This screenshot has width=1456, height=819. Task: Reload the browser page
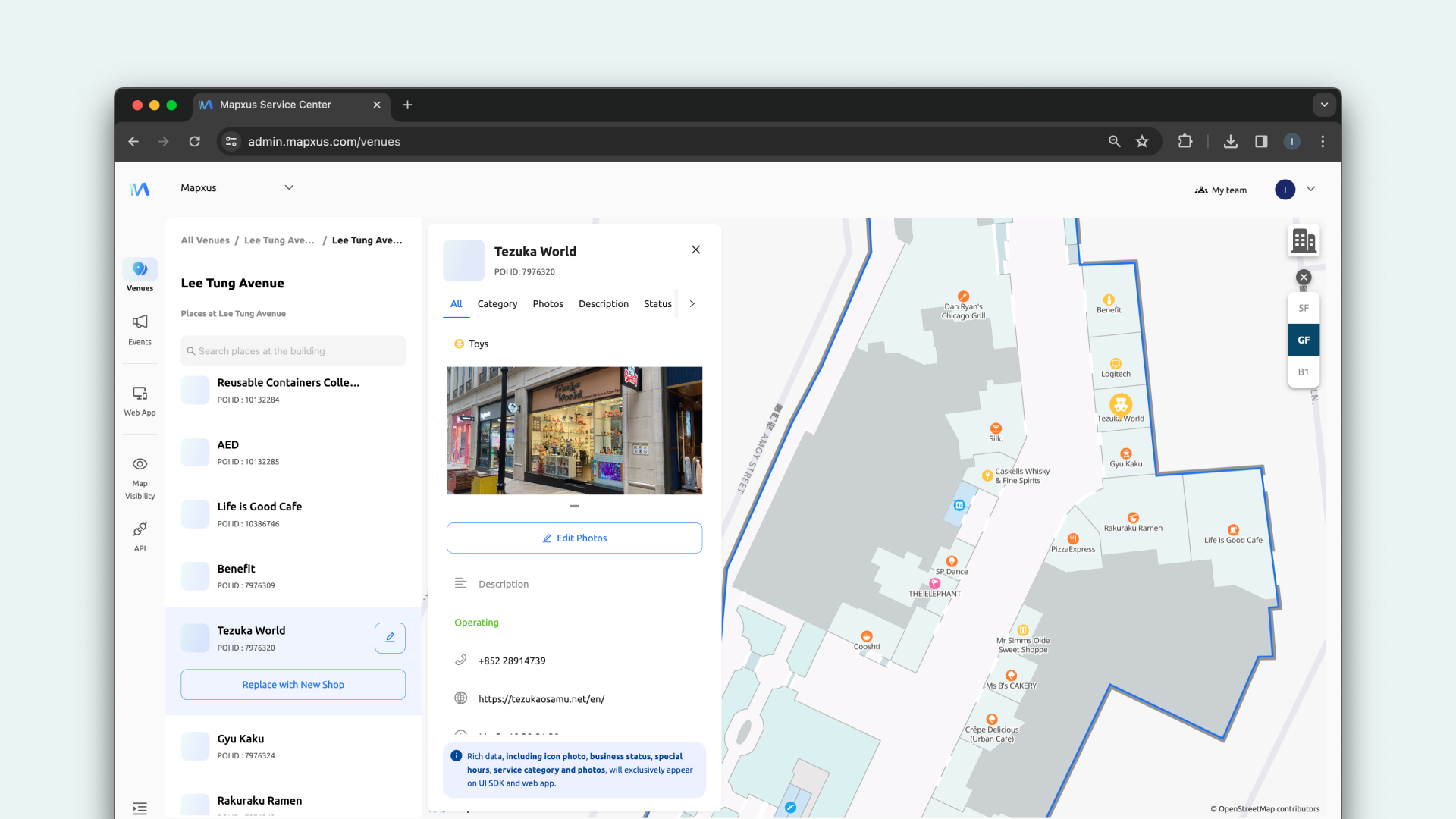tap(194, 142)
